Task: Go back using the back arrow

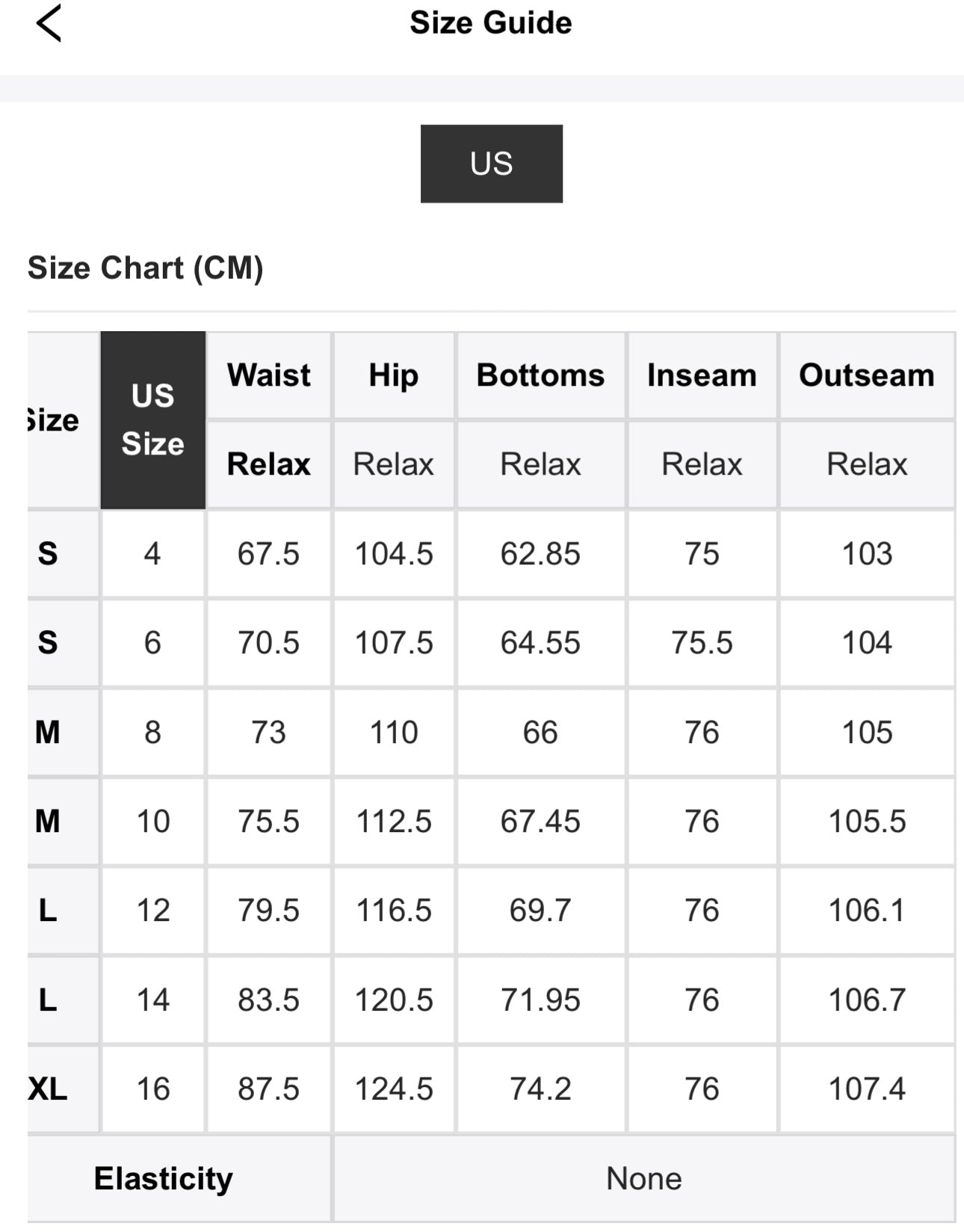Action: pyautogui.click(x=49, y=23)
